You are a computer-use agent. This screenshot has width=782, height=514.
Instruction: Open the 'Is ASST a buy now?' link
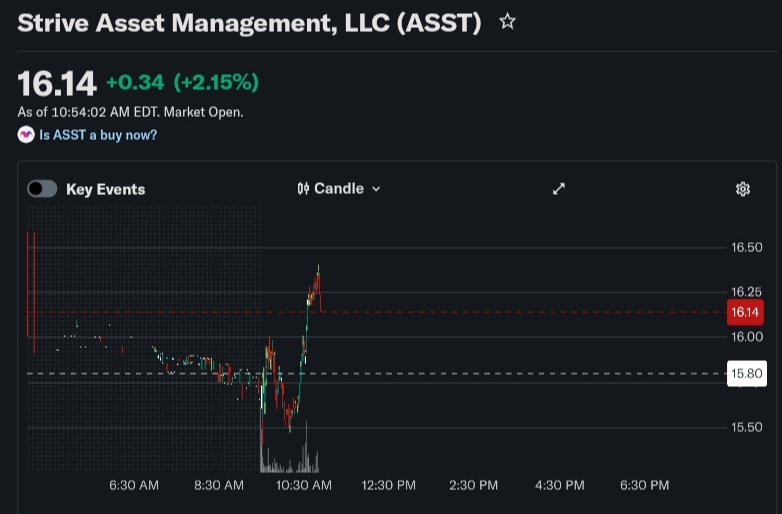98,135
